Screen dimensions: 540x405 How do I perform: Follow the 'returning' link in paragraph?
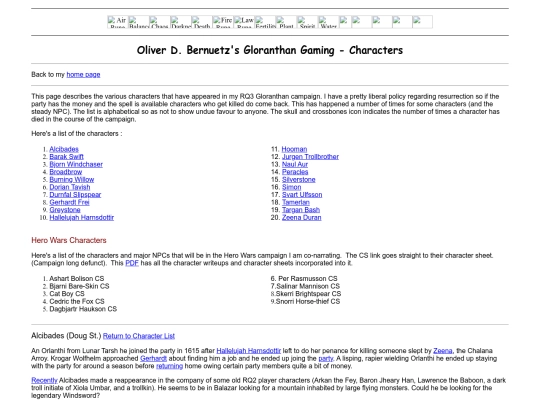click(169, 366)
